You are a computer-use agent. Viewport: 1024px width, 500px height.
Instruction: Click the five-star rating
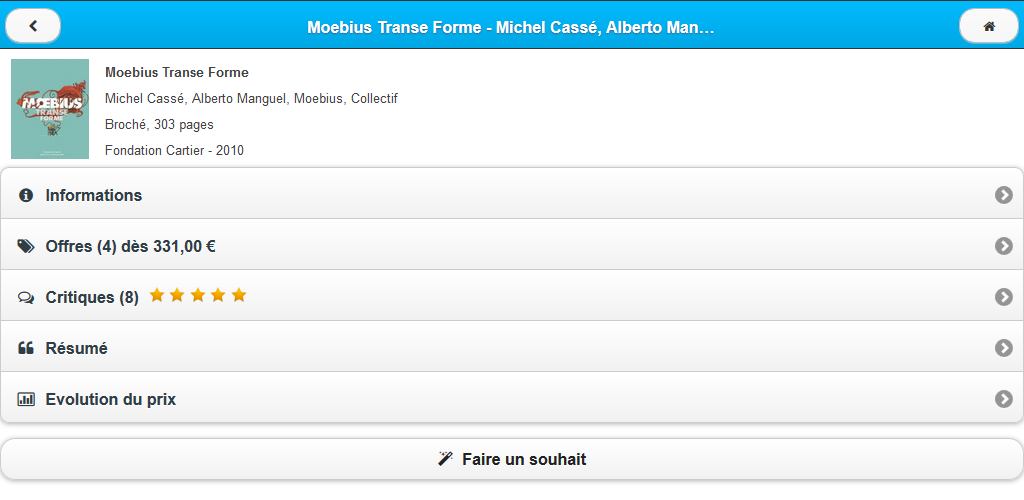point(198,296)
